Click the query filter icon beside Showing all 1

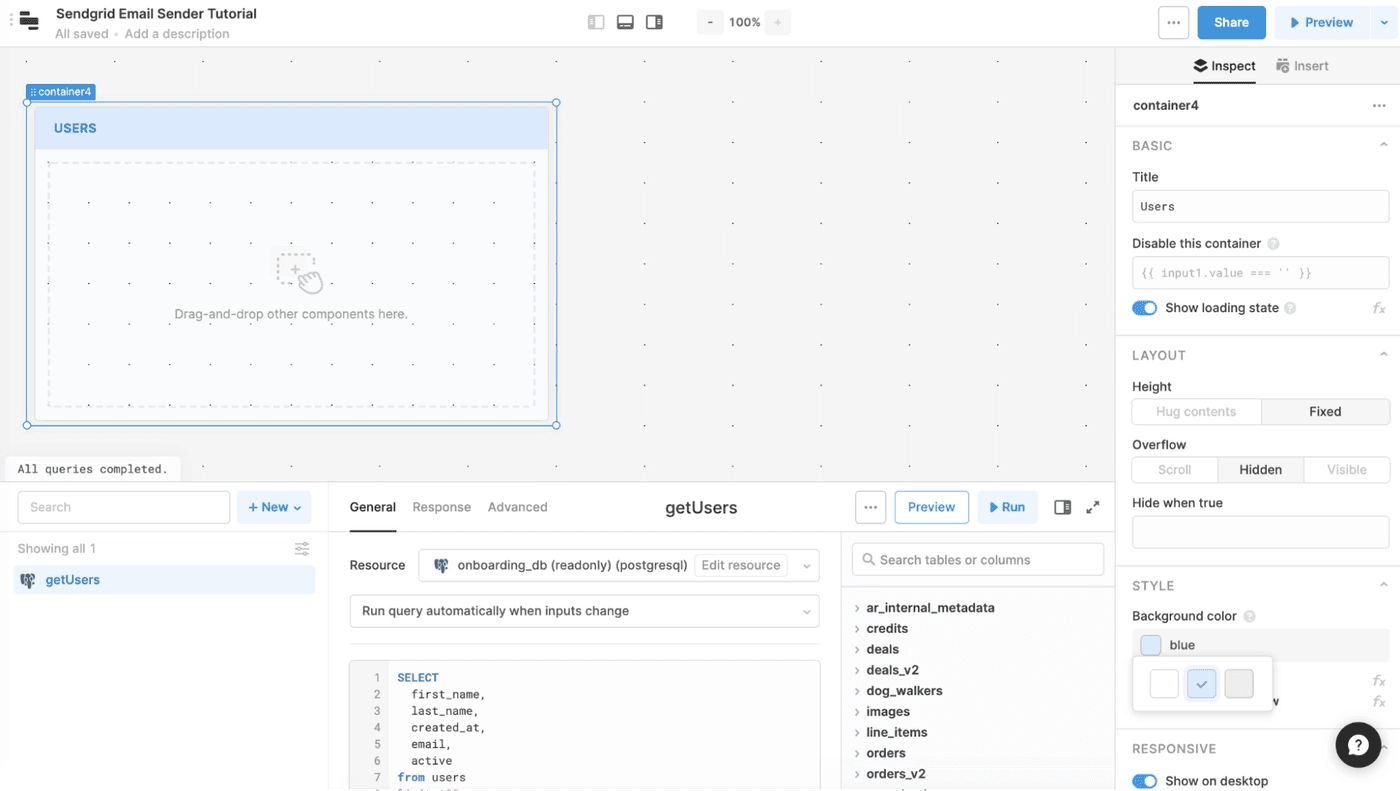click(x=302, y=548)
